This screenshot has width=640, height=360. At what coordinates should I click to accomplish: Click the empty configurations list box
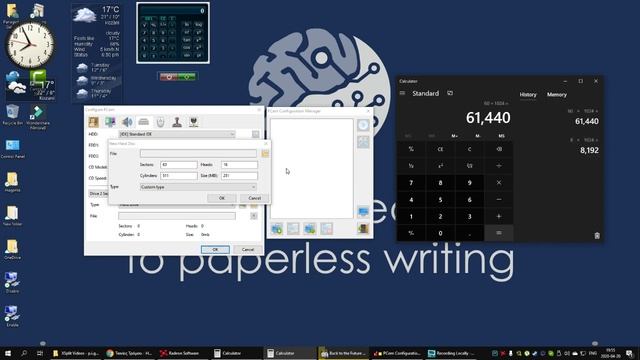[x=312, y=168]
